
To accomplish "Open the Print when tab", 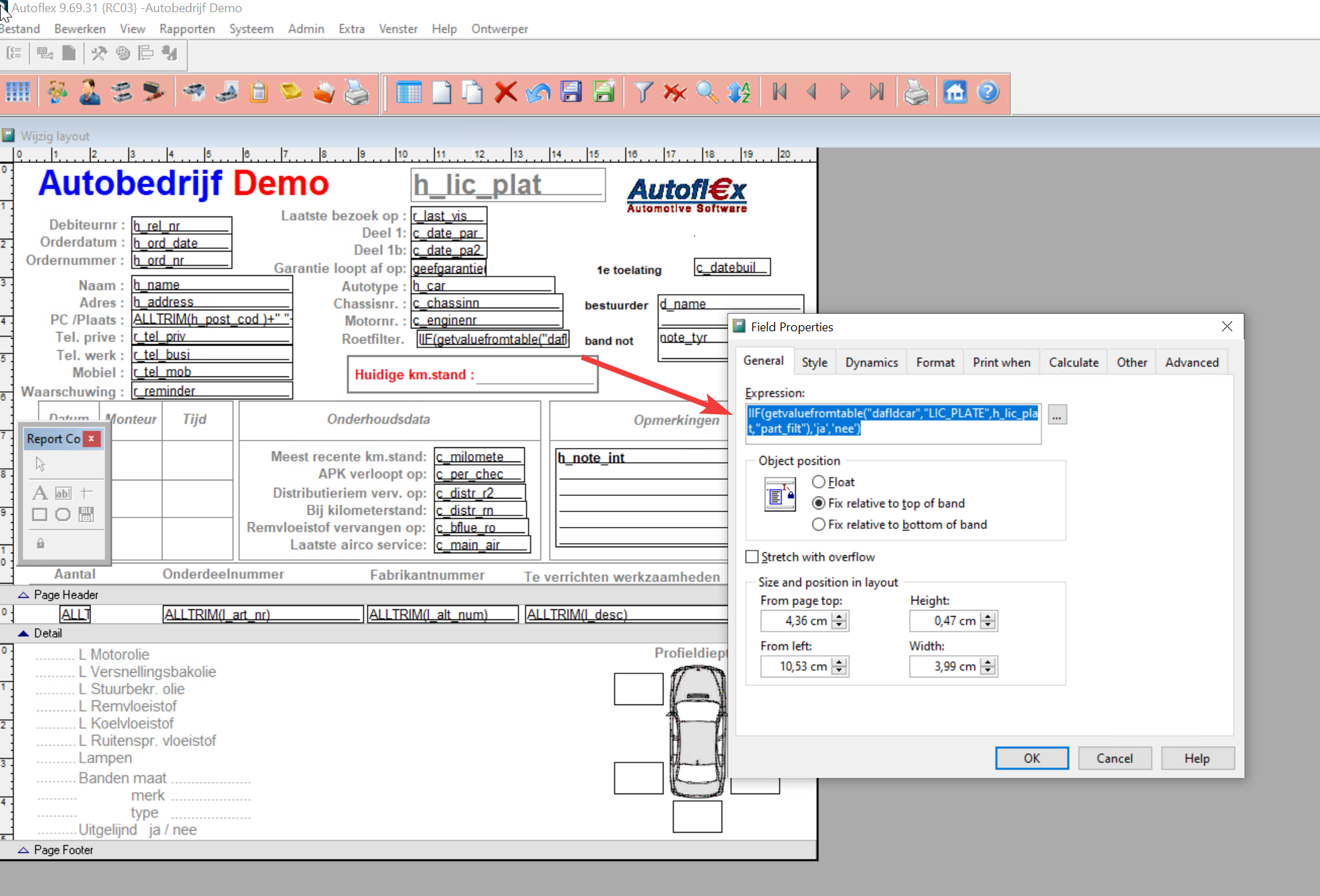I will coord(1001,362).
